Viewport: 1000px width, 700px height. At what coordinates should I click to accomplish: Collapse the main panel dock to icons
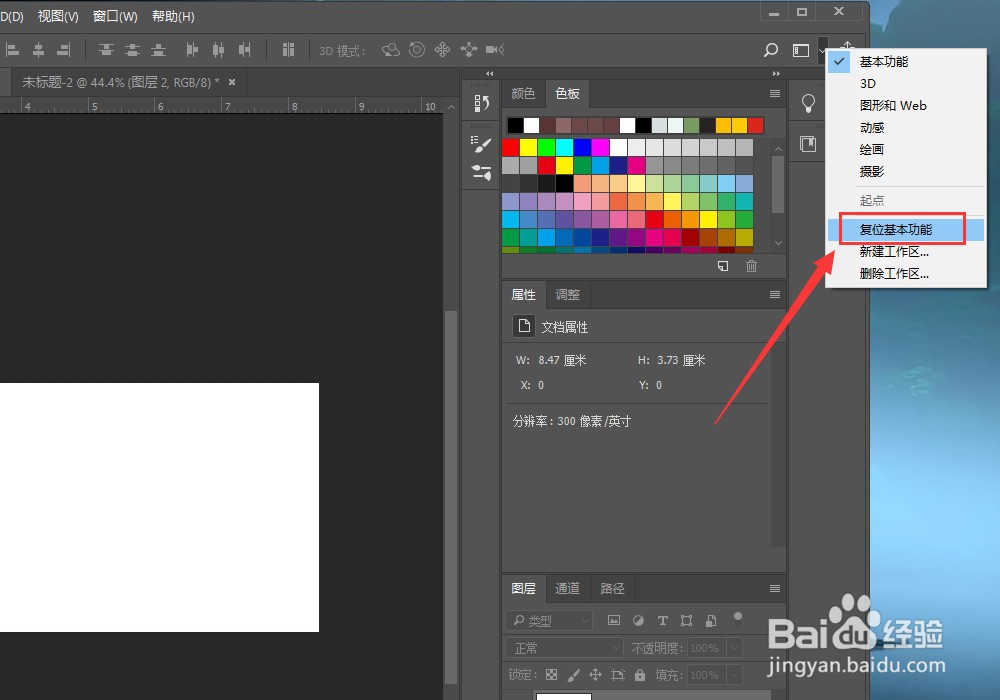click(776, 73)
